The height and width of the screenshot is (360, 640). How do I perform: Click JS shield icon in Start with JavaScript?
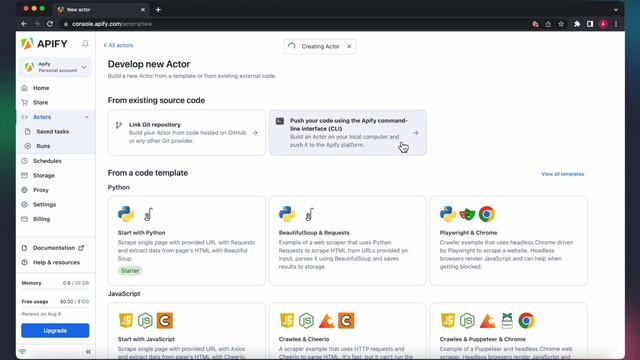(x=126, y=320)
